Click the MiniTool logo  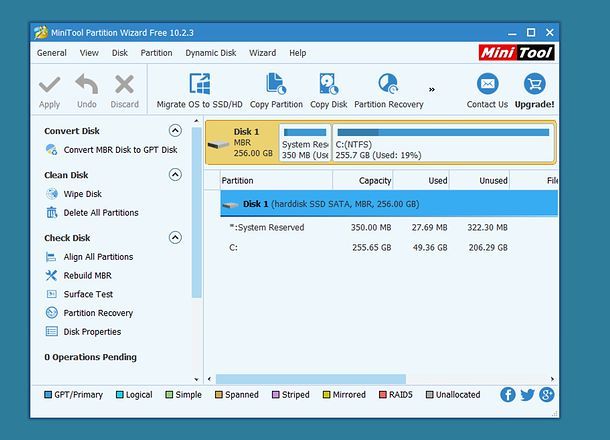[516, 53]
